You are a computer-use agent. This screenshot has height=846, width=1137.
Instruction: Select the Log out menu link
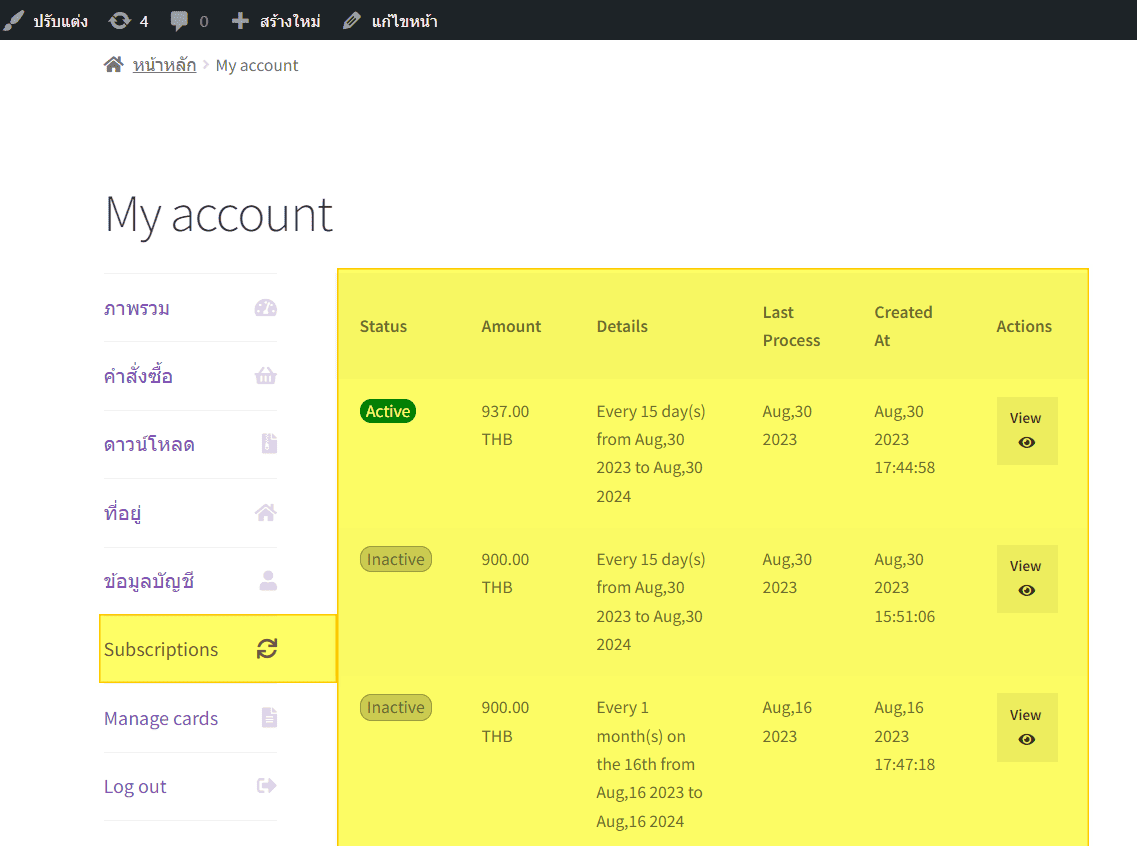pos(135,787)
